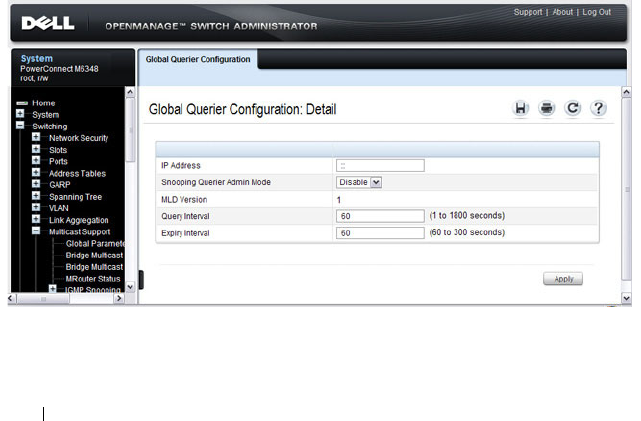Screen dimensions: 641x421
Task: Click navigation tree scroll down arrow
Action: pyautogui.click(x=130, y=287)
